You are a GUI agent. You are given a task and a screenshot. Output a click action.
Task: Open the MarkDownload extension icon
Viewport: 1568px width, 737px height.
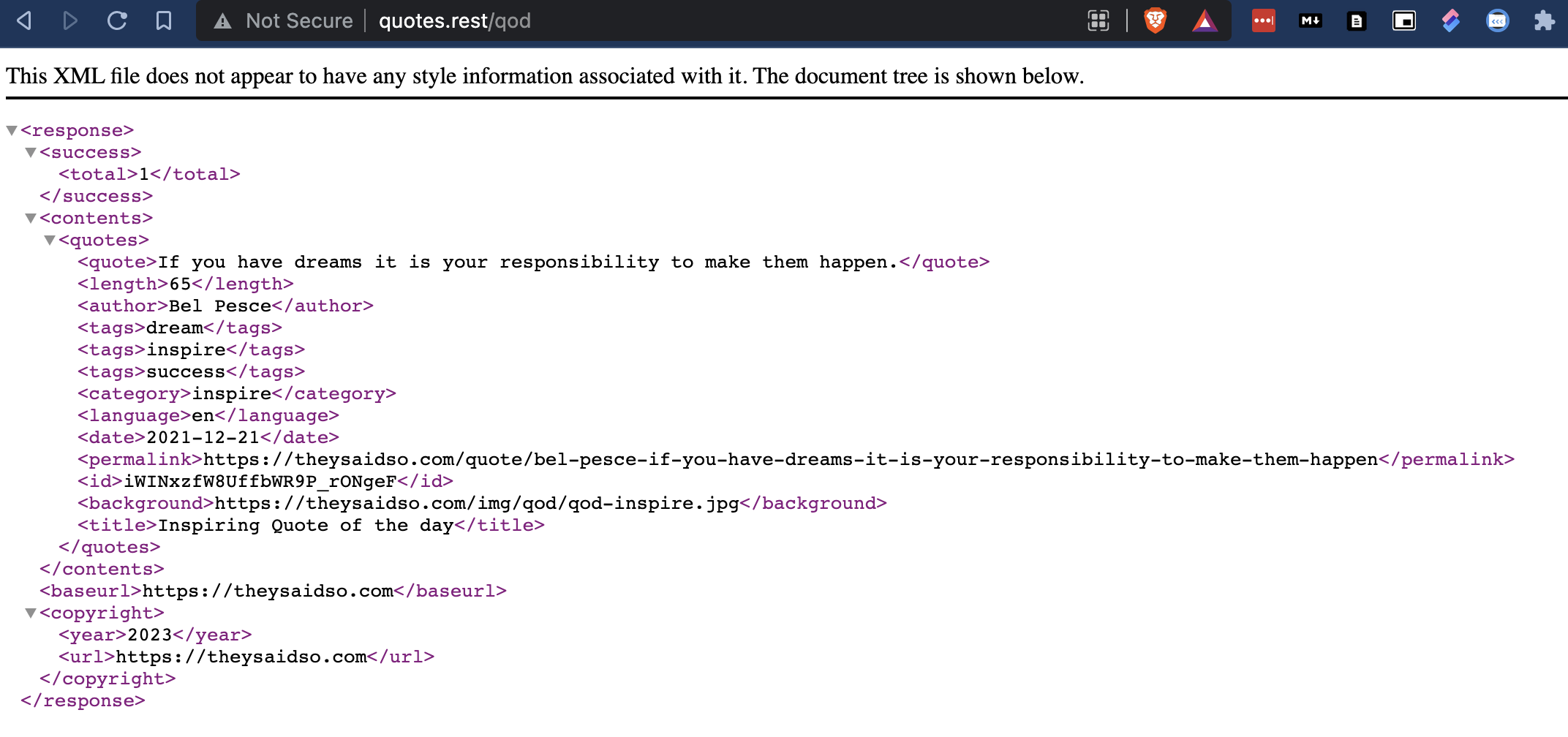tap(1310, 20)
